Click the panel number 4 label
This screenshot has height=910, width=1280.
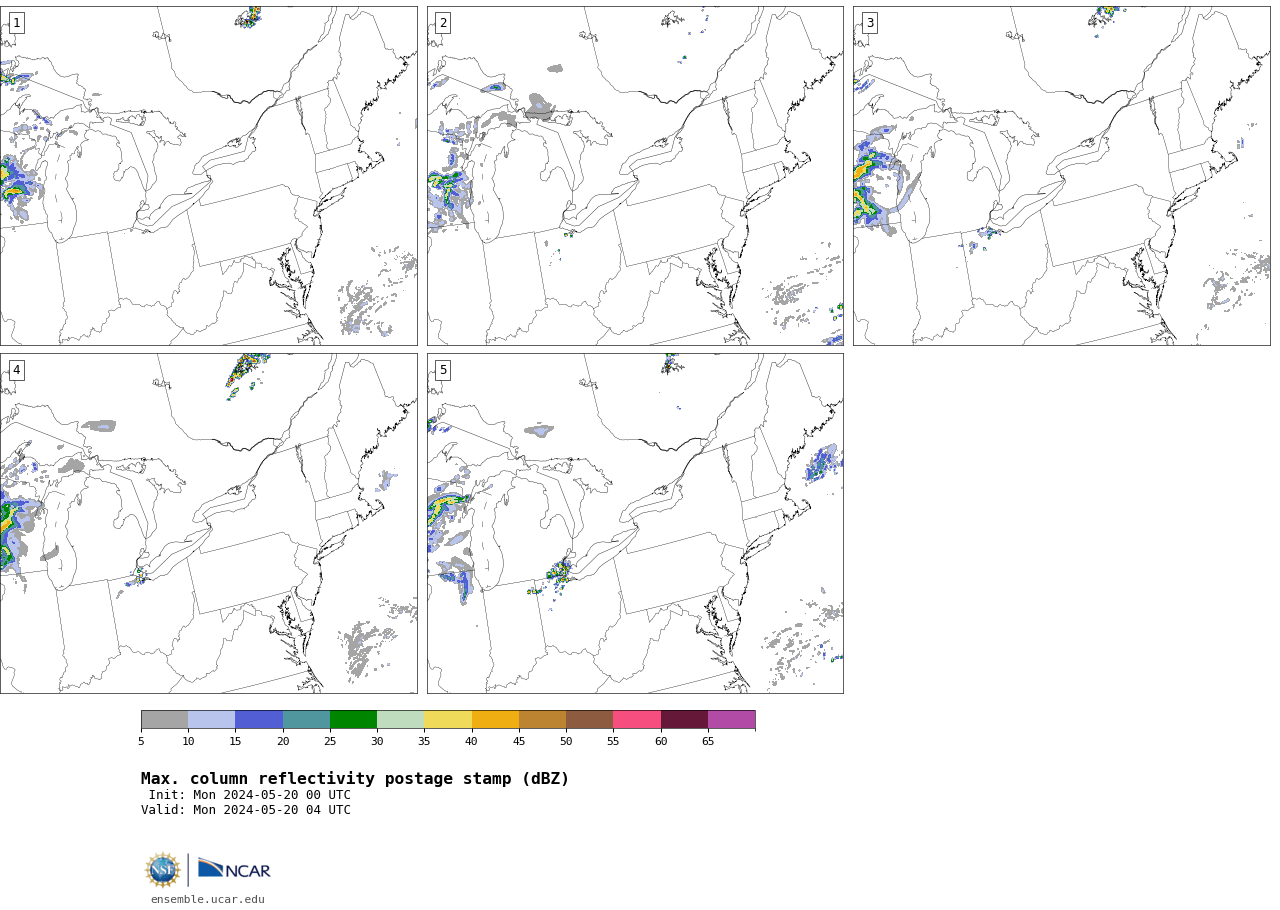pyautogui.click(x=16, y=370)
